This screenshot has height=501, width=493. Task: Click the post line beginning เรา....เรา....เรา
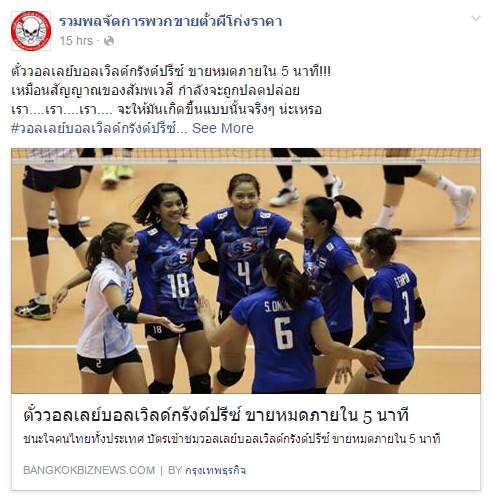pos(166,109)
